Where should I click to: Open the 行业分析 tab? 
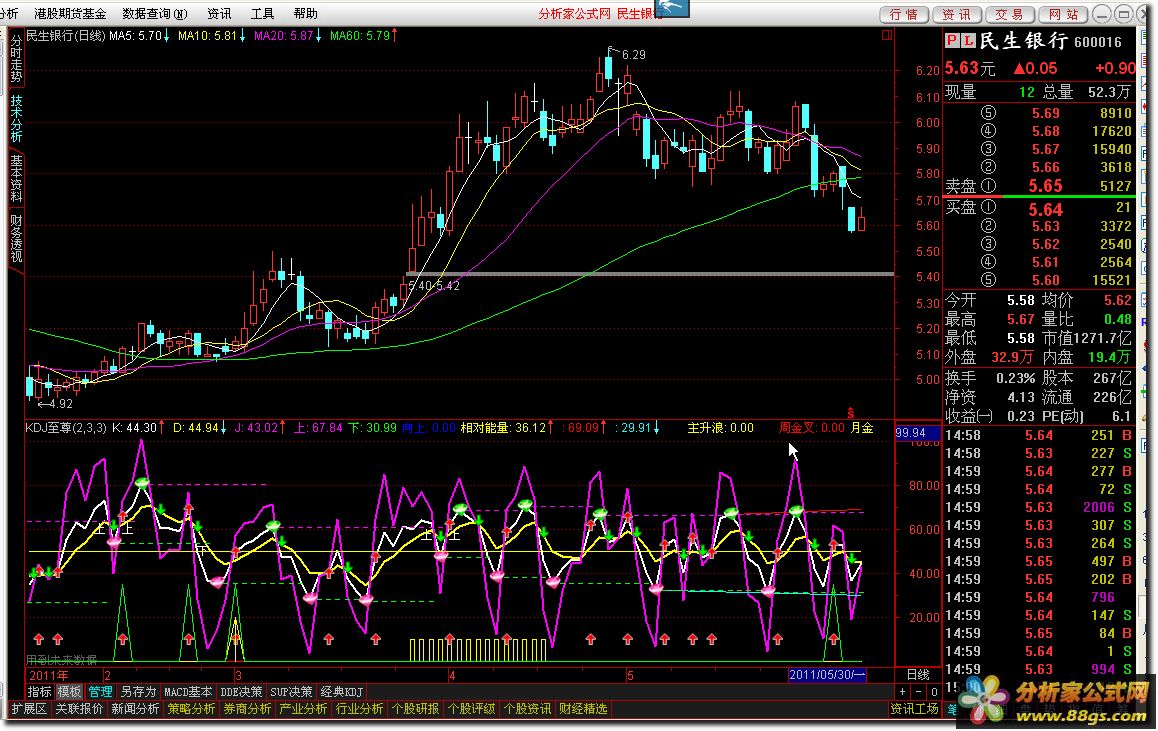pos(360,709)
